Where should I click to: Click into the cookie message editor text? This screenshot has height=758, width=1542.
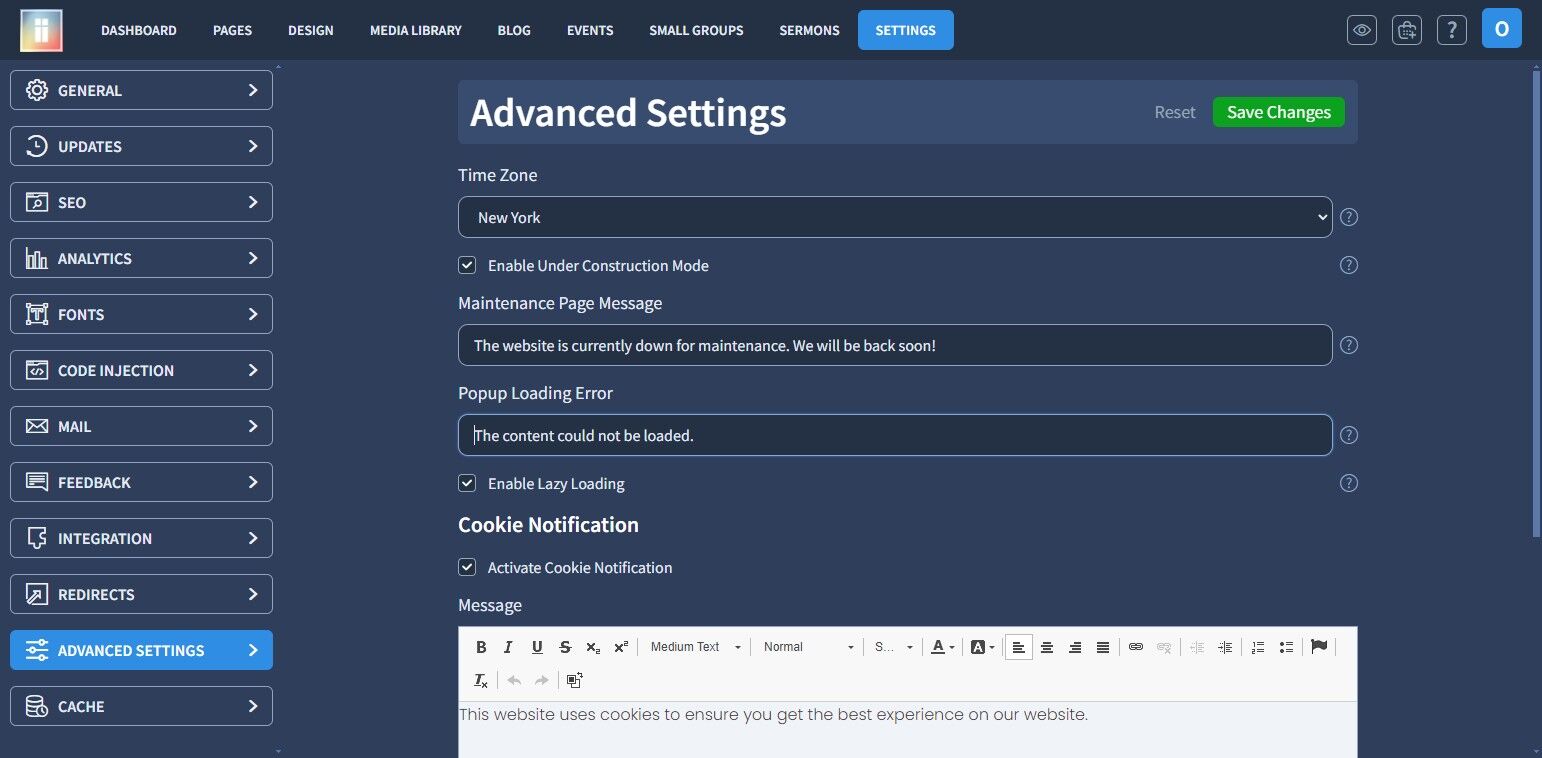point(773,715)
